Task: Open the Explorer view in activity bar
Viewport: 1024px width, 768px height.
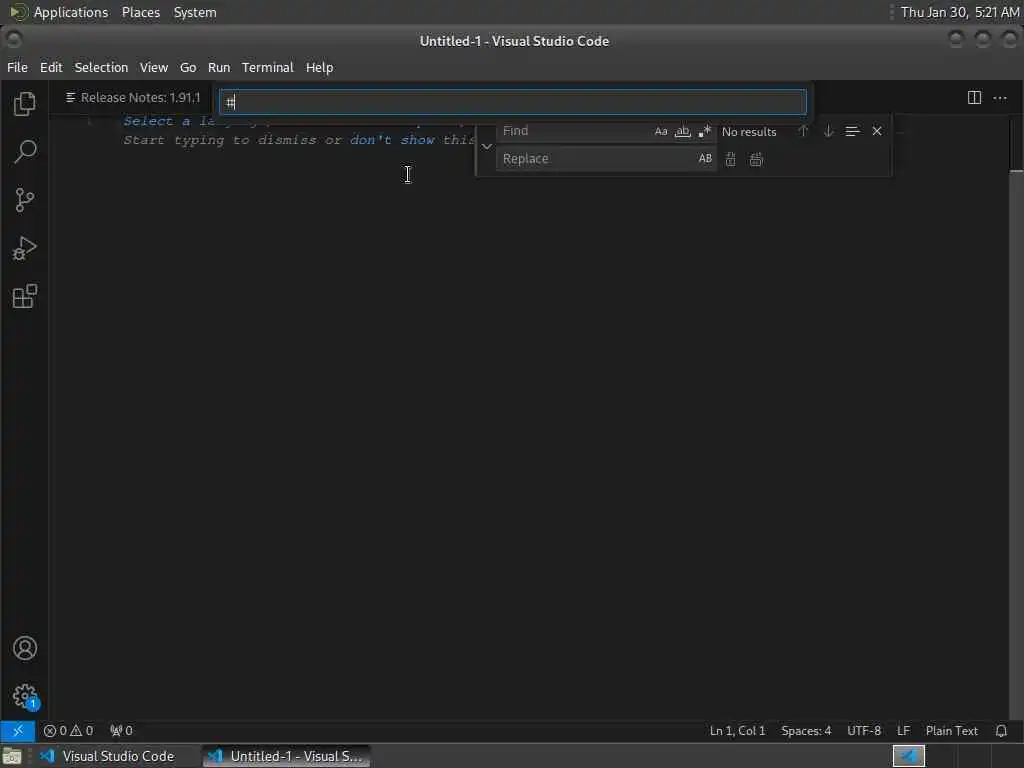Action: click(x=24, y=103)
